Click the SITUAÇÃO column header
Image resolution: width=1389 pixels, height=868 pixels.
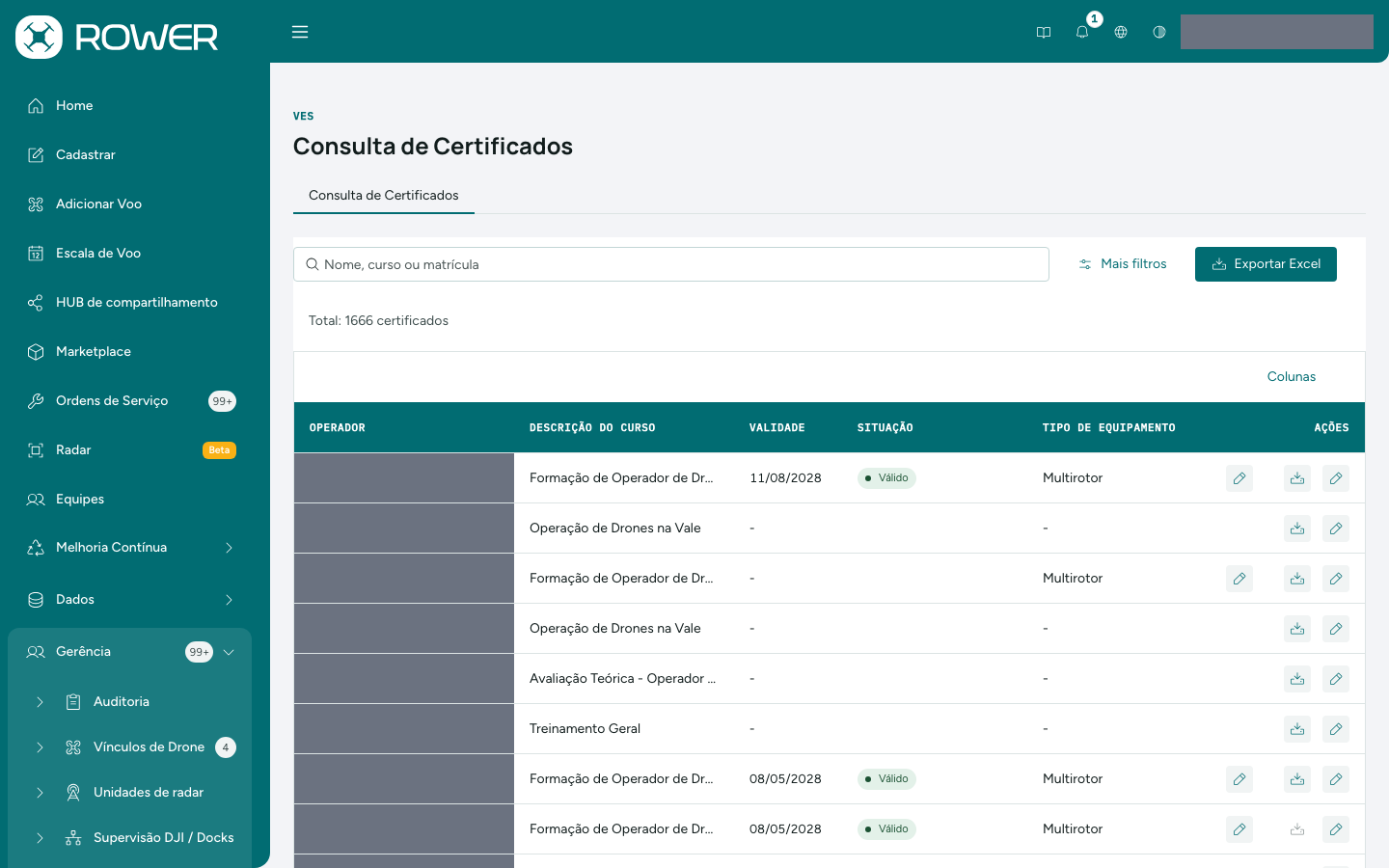pyautogui.click(x=885, y=427)
